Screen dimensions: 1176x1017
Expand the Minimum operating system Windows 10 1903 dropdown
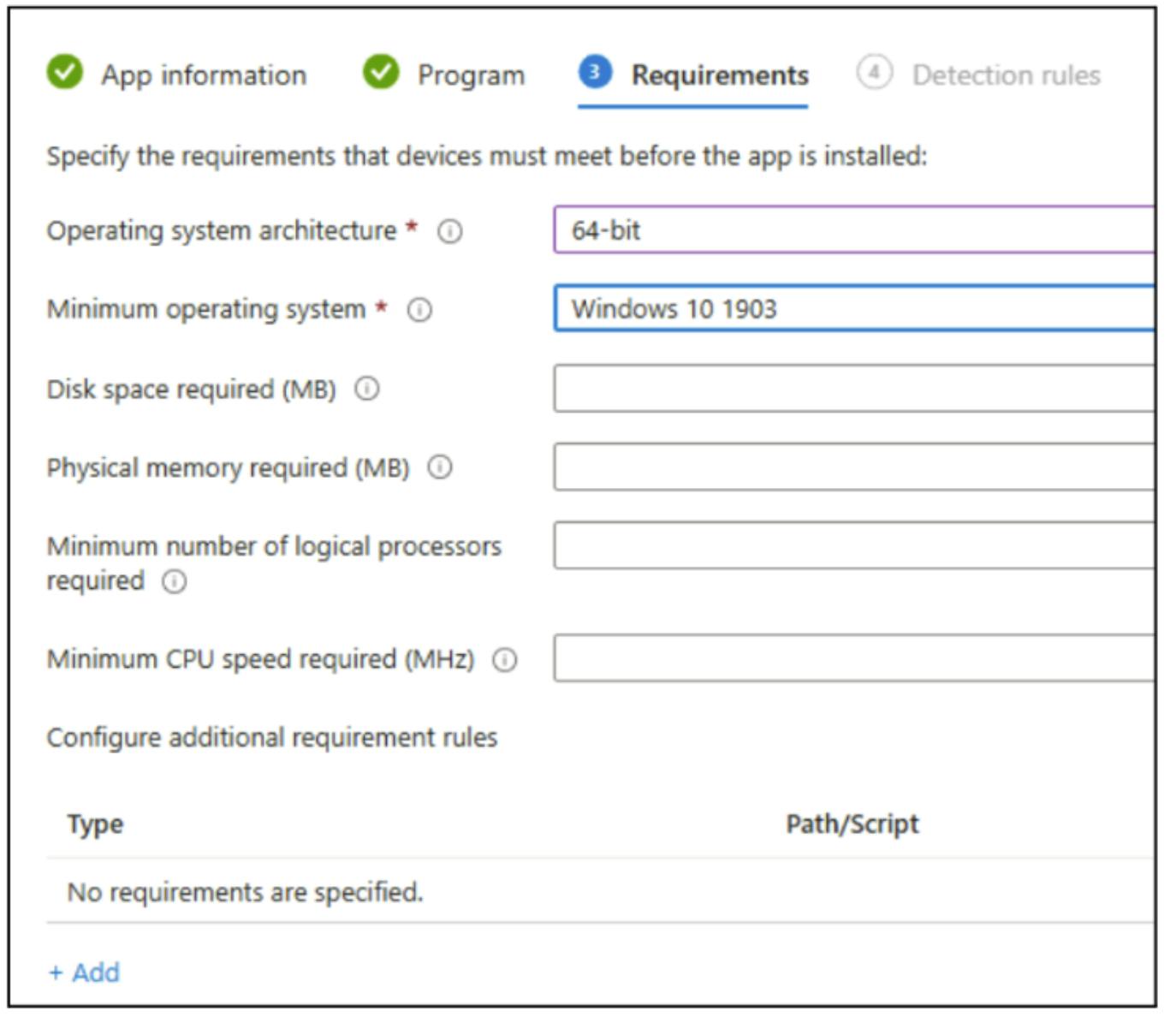point(852,309)
